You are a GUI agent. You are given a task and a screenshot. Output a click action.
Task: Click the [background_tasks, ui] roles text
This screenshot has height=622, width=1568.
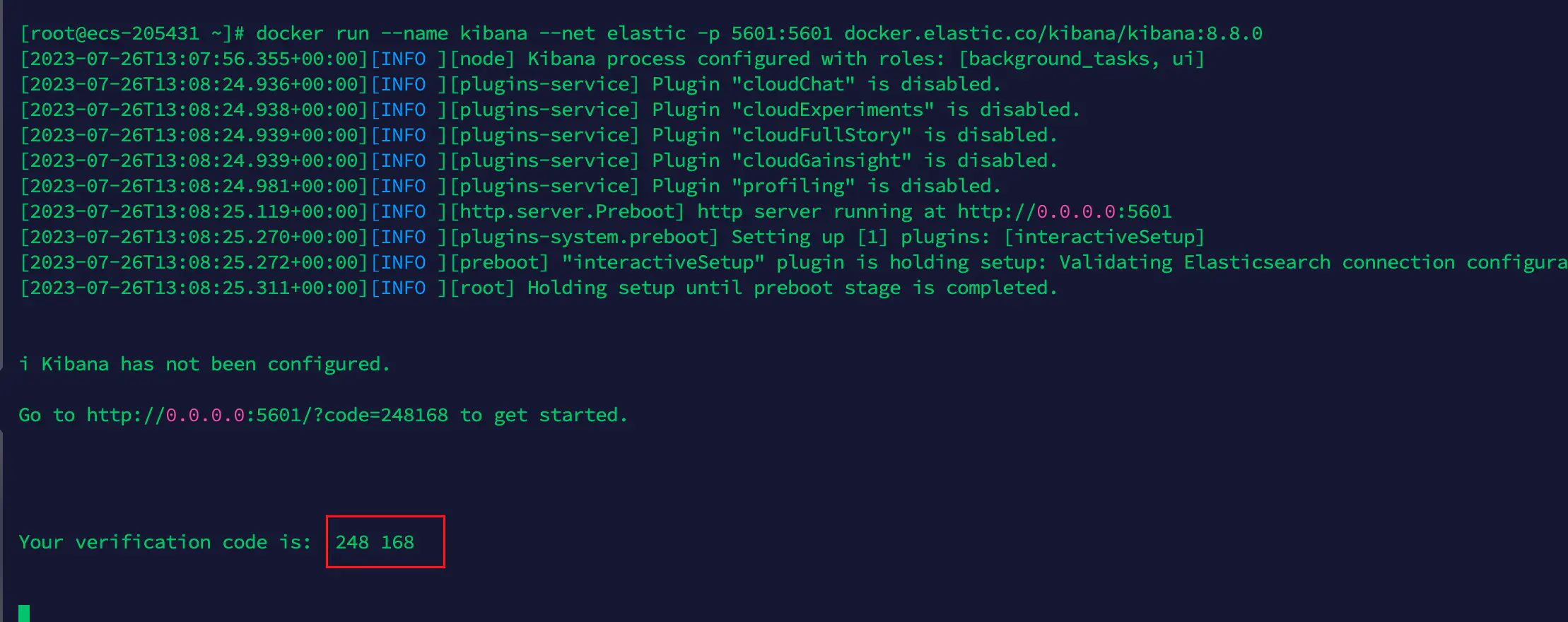coord(1081,59)
